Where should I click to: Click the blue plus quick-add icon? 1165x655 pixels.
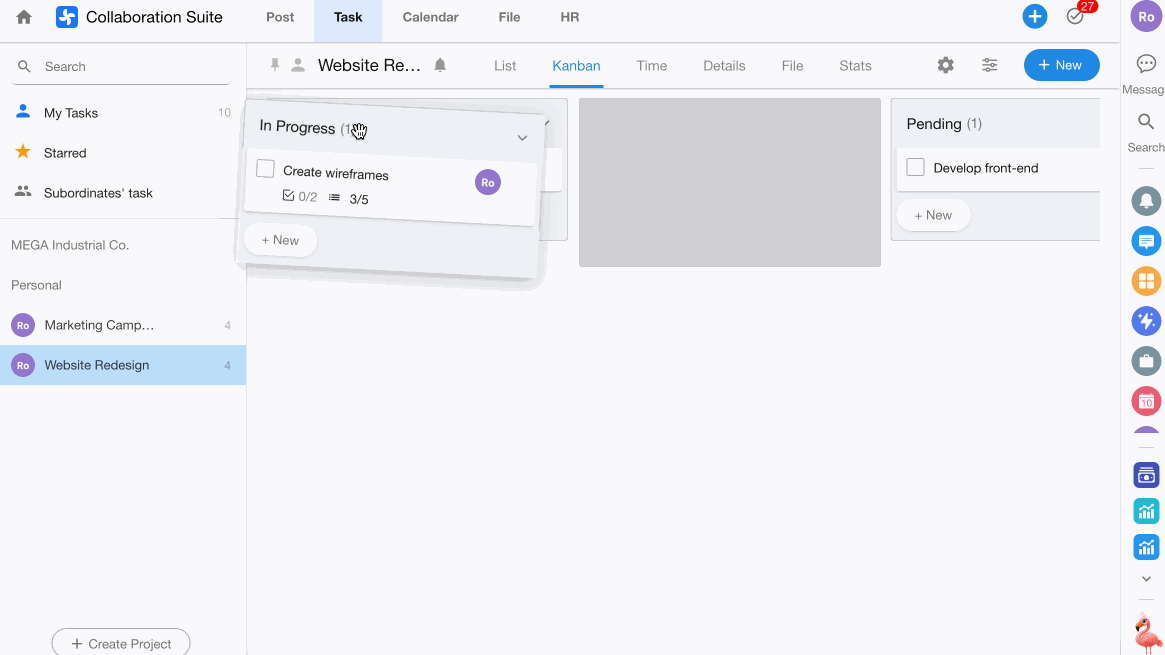(1034, 17)
